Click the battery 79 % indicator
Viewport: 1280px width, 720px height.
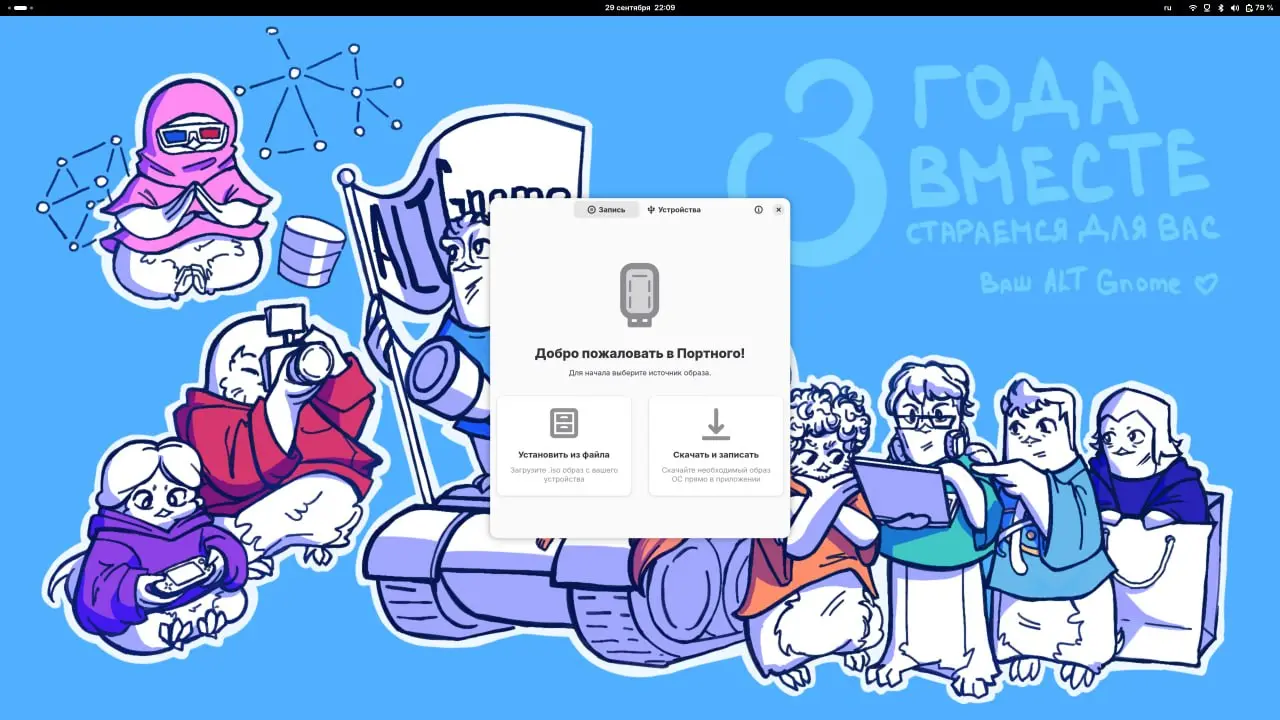click(x=1259, y=7)
